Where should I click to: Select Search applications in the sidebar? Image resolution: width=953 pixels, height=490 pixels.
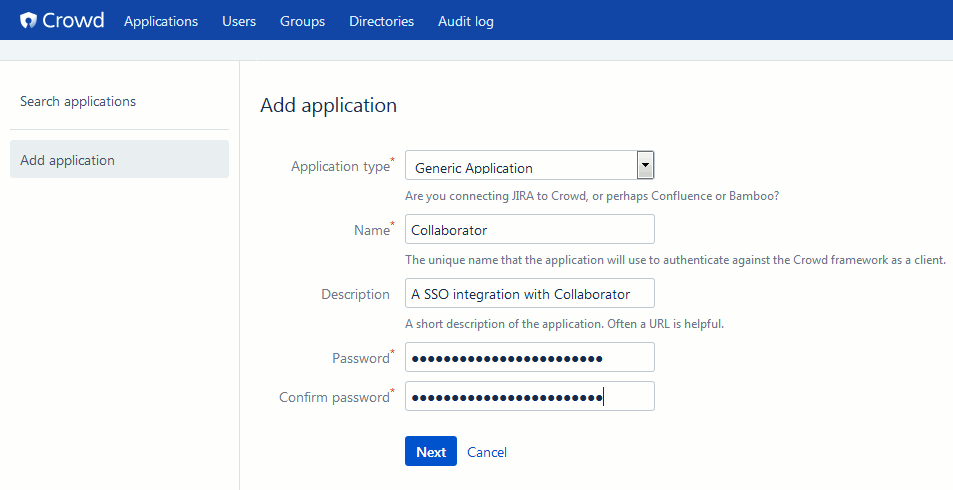coord(78,101)
